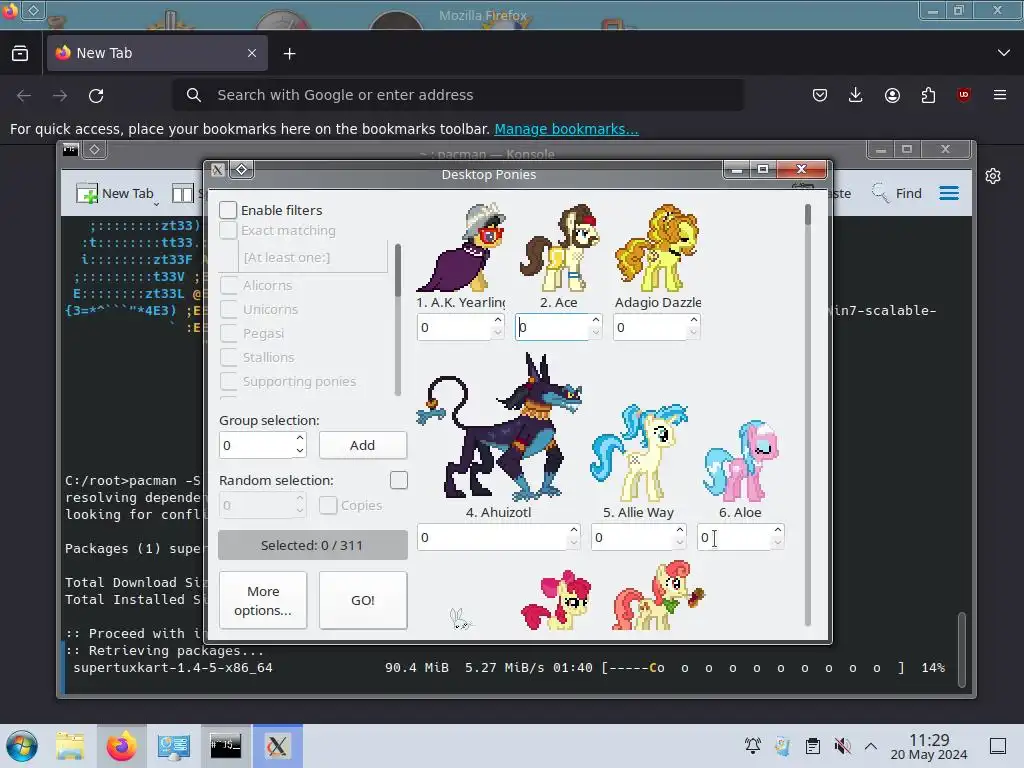Screen dimensions: 1024x768
Task: Increase the Adagio Dazzle count
Action: pyautogui.click(x=694, y=320)
